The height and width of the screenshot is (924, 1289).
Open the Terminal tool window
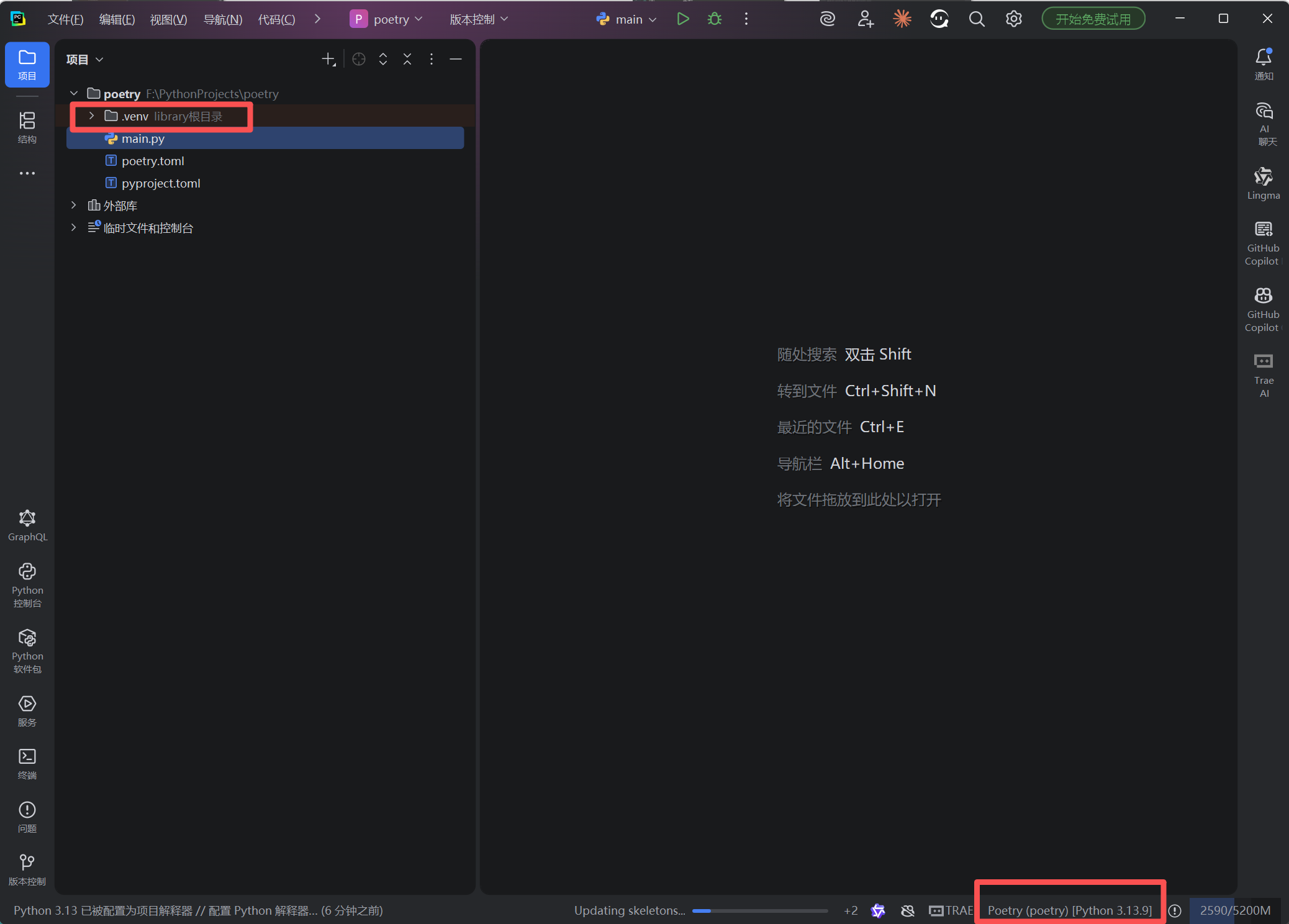(x=27, y=763)
